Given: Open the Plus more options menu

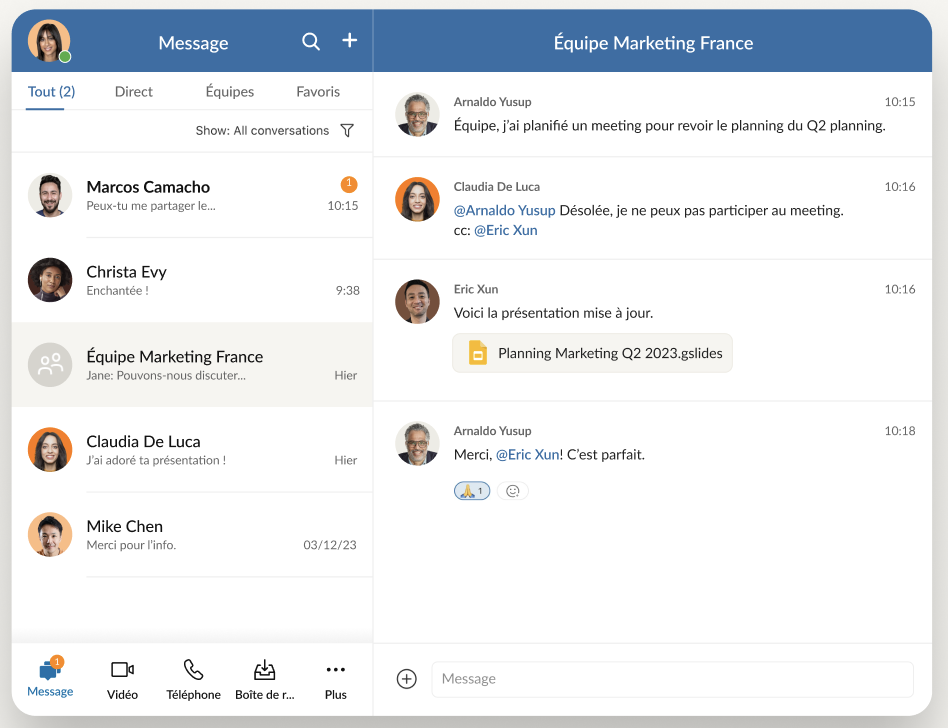Looking at the screenshot, I should click(335, 679).
